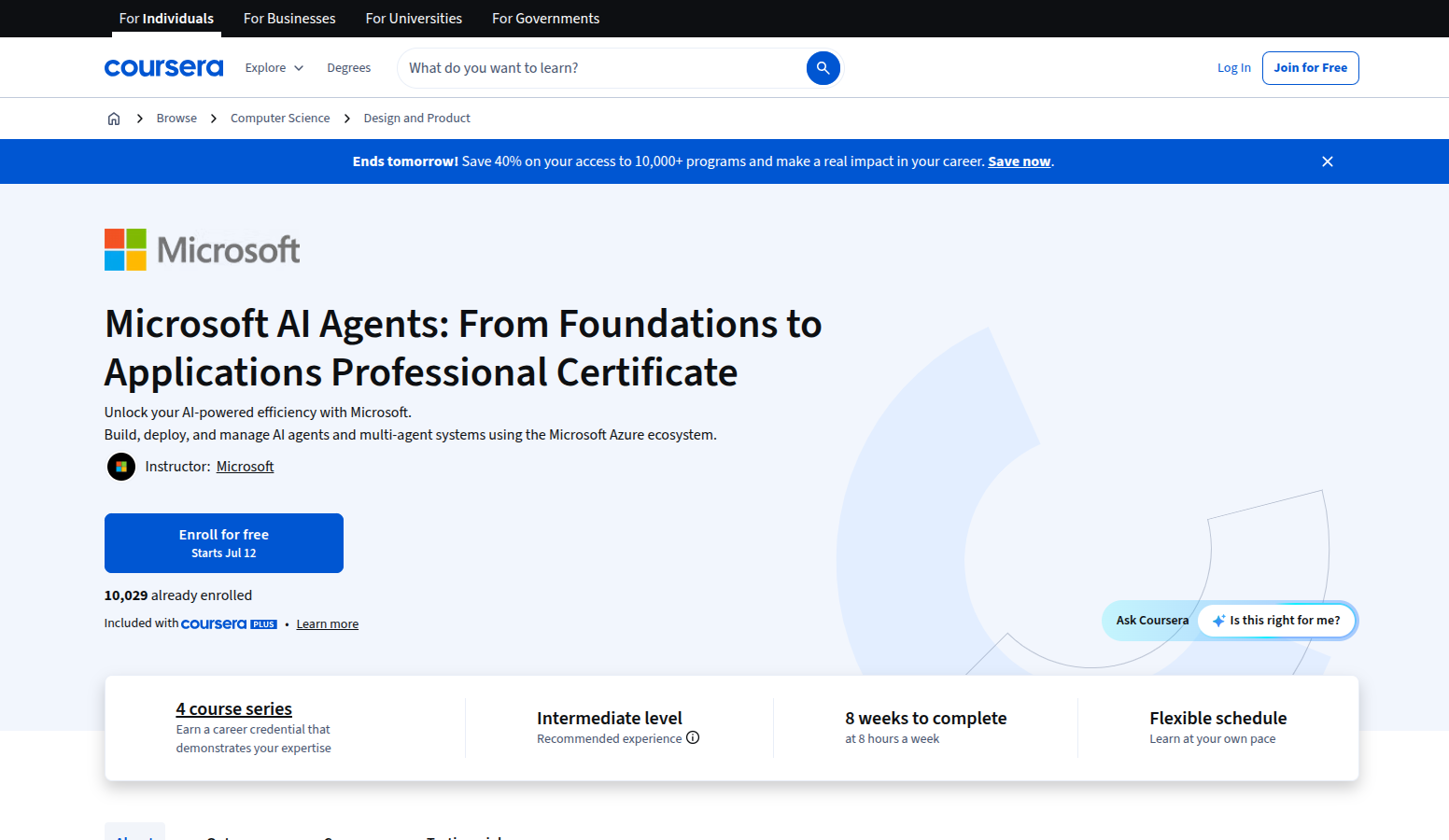The height and width of the screenshot is (840, 1449).
Task: Open the Degrees menu link
Action: pyautogui.click(x=349, y=68)
